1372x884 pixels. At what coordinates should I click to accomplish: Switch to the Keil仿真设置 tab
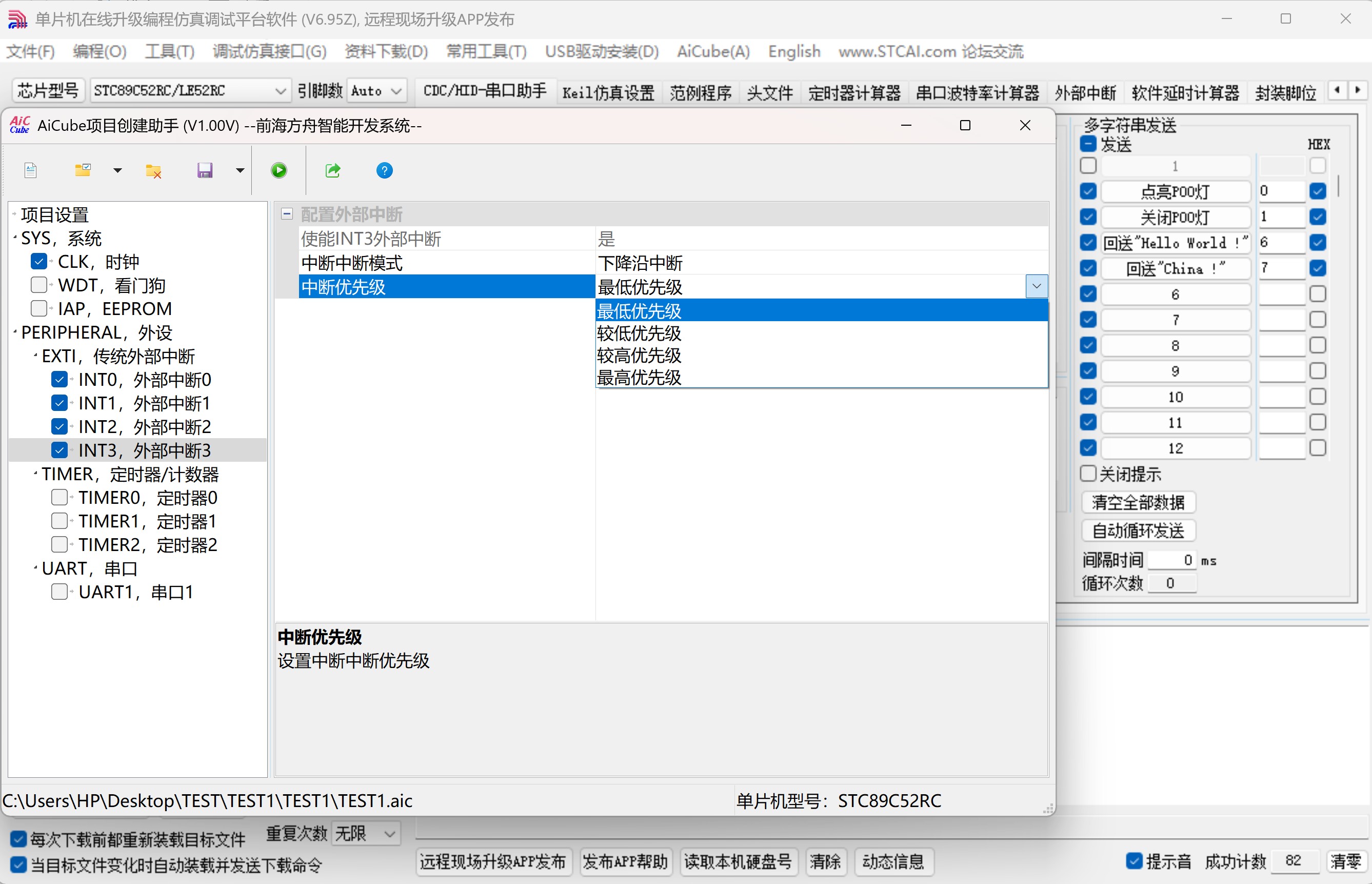[608, 92]
